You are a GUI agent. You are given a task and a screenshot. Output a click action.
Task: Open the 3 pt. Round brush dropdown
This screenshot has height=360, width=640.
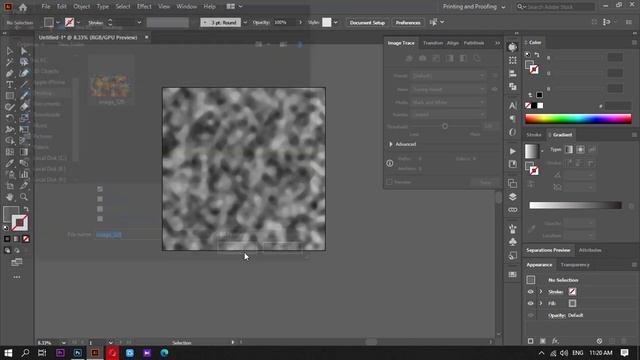click(245, 22)
